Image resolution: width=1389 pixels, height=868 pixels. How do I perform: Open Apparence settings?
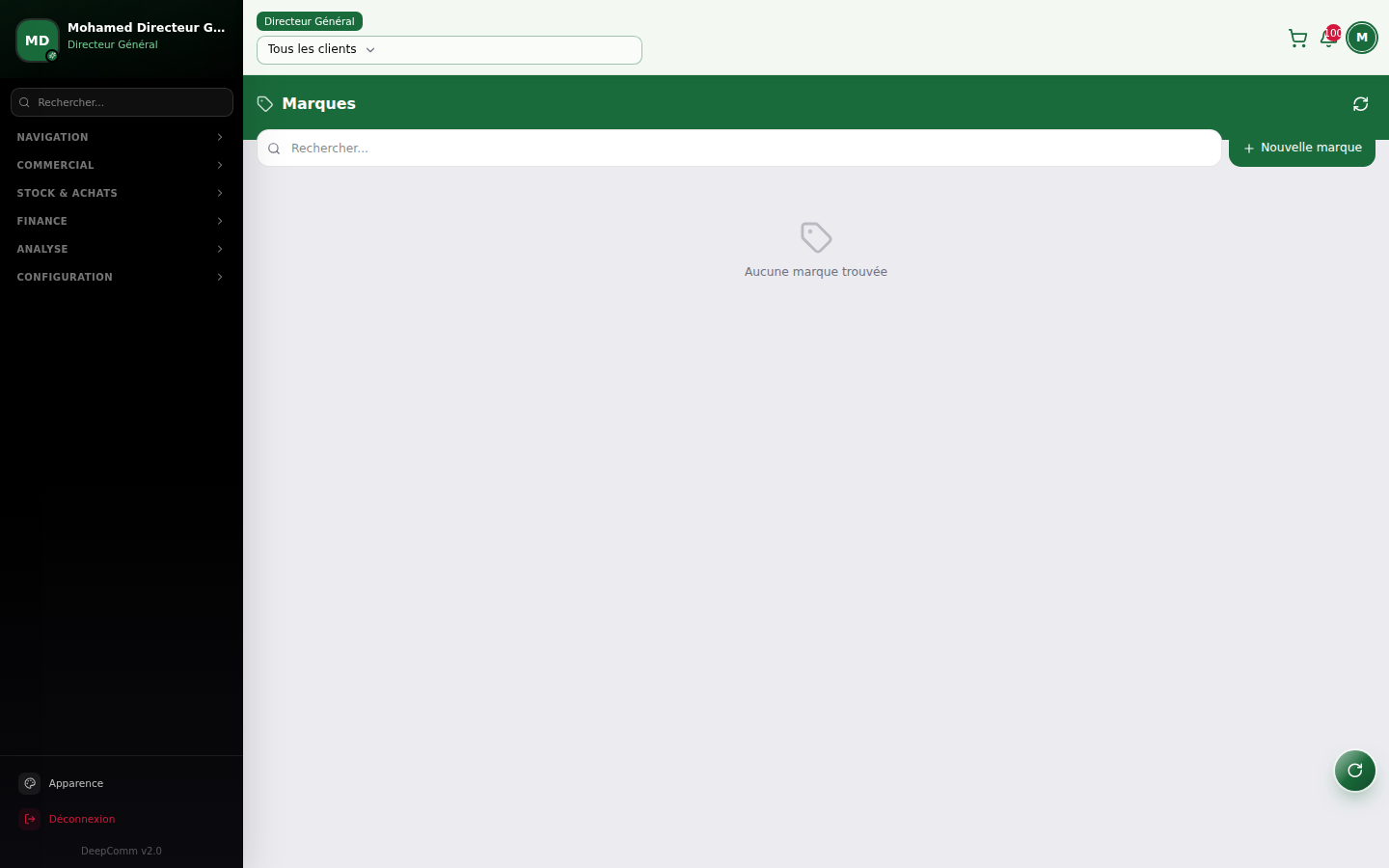[121, 783]
